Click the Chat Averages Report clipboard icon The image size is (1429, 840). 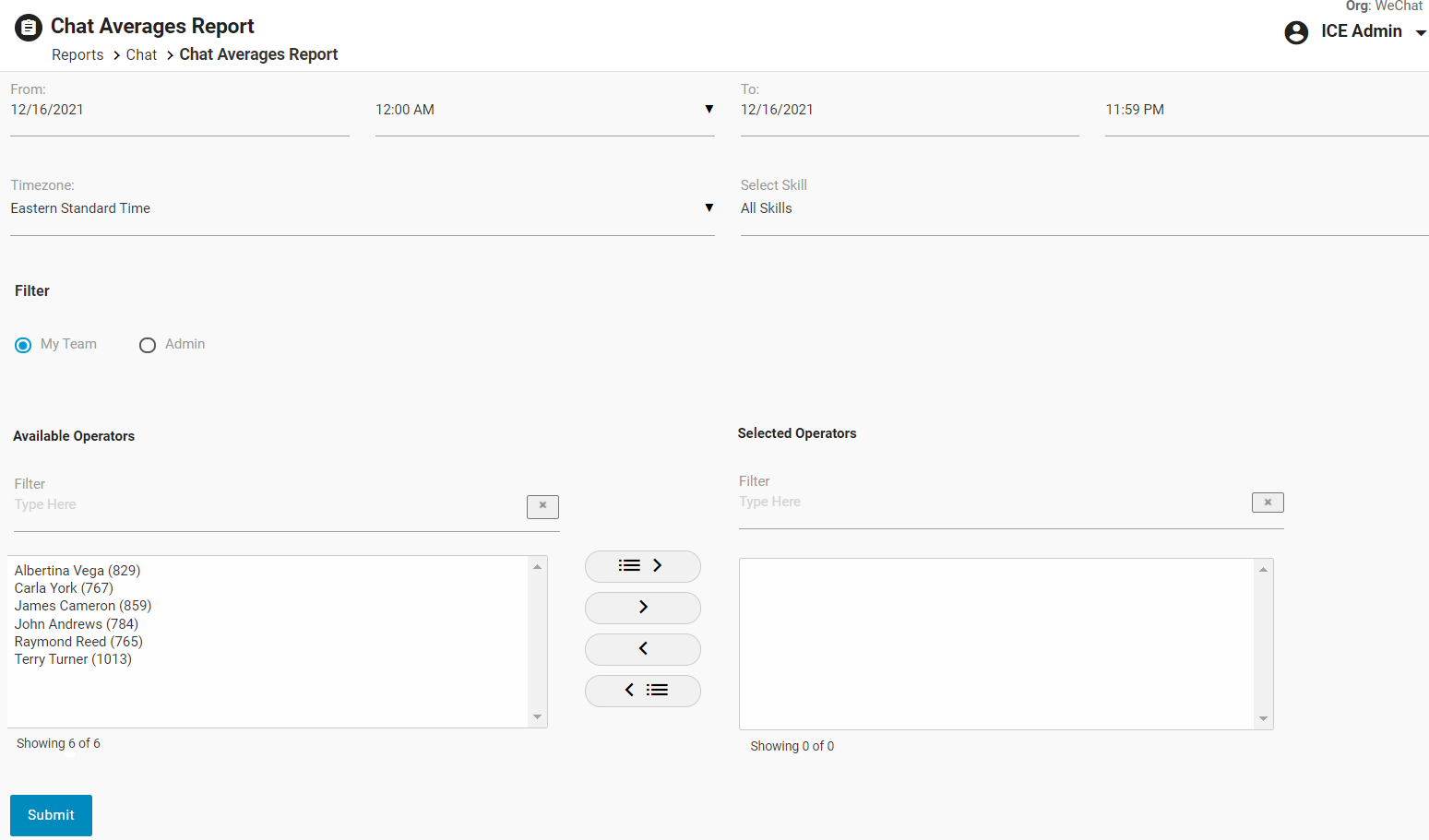[x=29, y=28]
